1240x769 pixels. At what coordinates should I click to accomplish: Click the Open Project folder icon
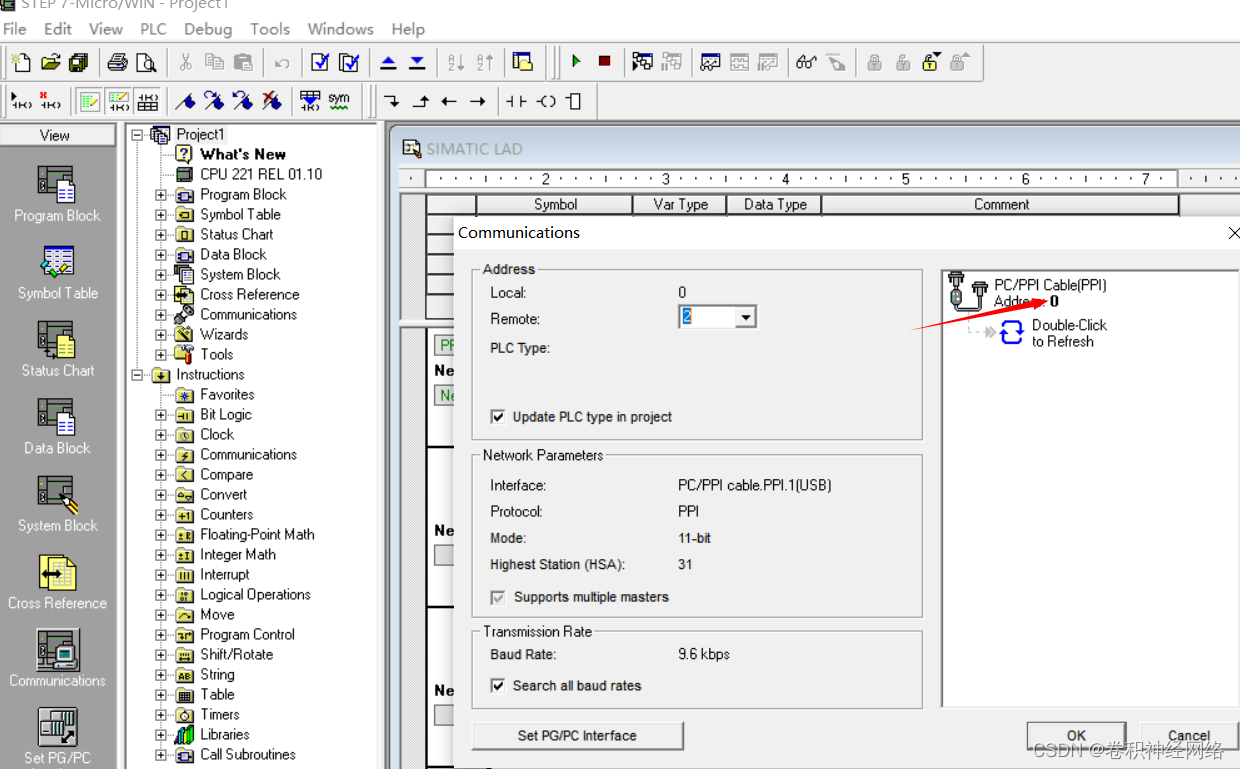(50, 62)
